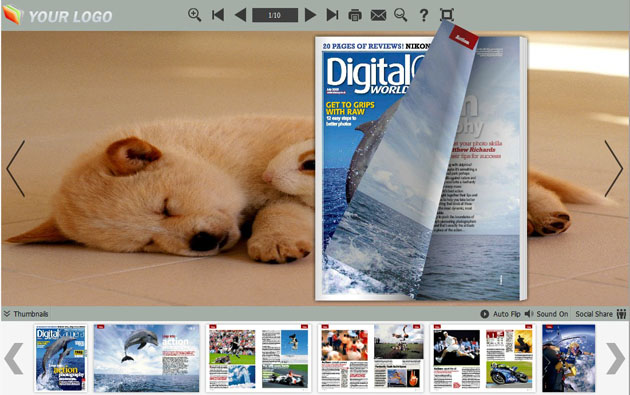Jump to the last page
630x395 pixels.
pos(332,15)
